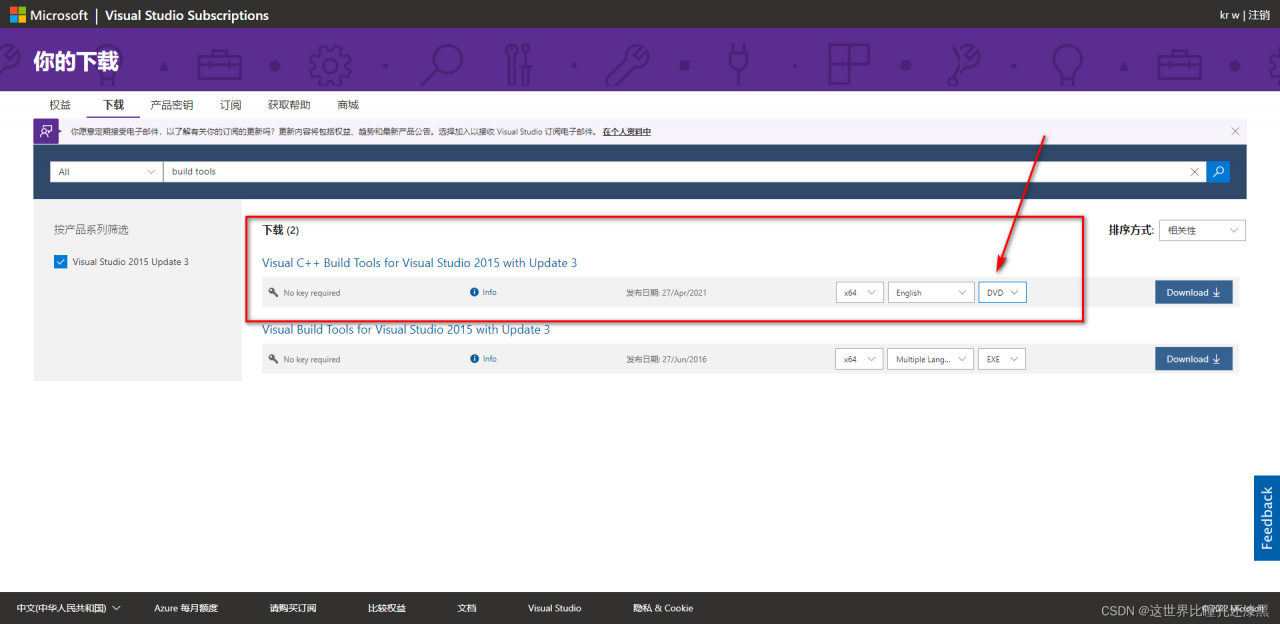Click the 下载 (2) results heading

coord(281,230)
